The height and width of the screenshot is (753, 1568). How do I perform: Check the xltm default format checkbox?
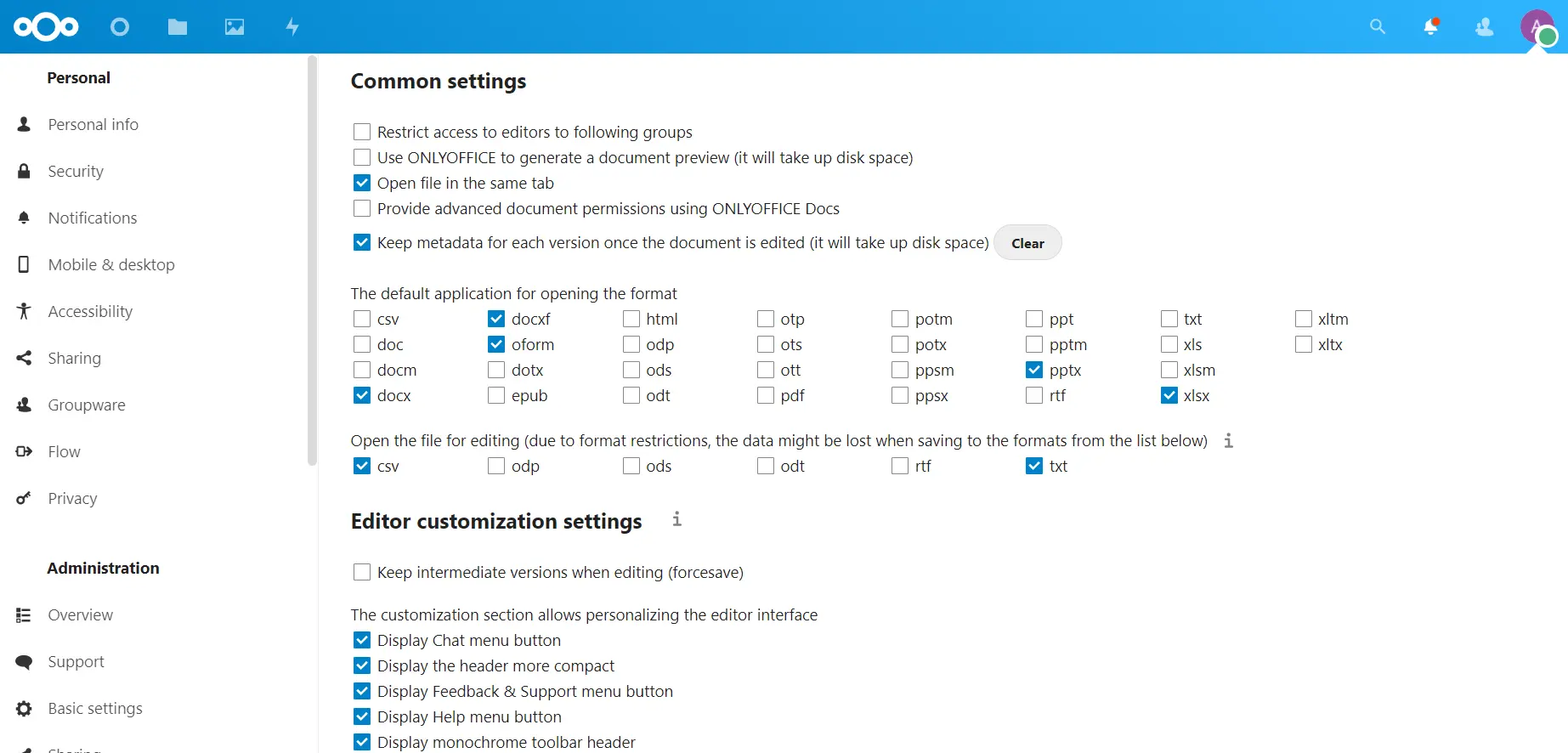(1304, 319)
